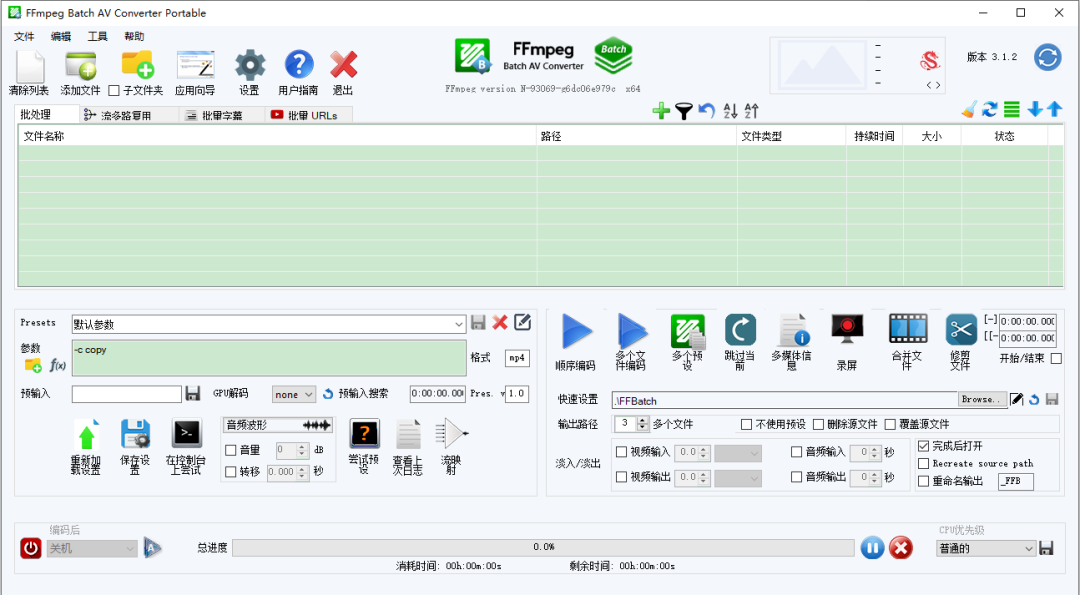Open the 用户指南 help guide
The width and height of the screenshot is (1080, 595).
299,65
